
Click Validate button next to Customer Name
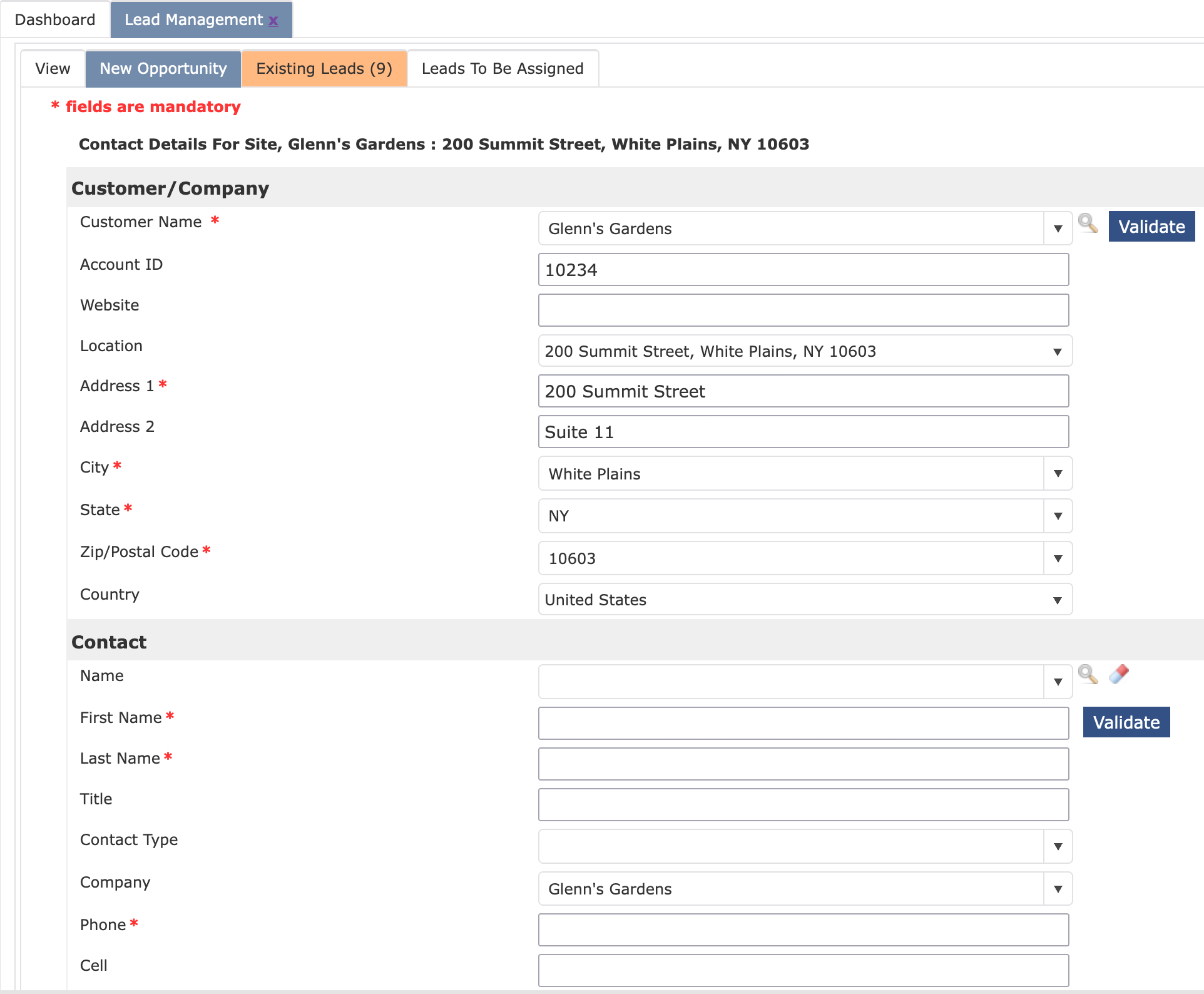coord(1151,227)
